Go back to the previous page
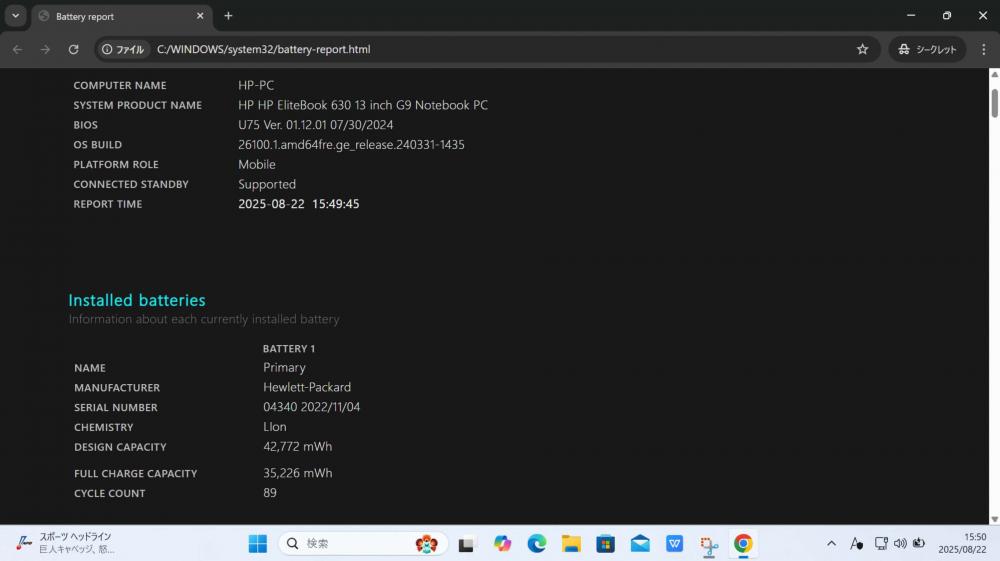The image size is (1000, 561). coord(17,49)
